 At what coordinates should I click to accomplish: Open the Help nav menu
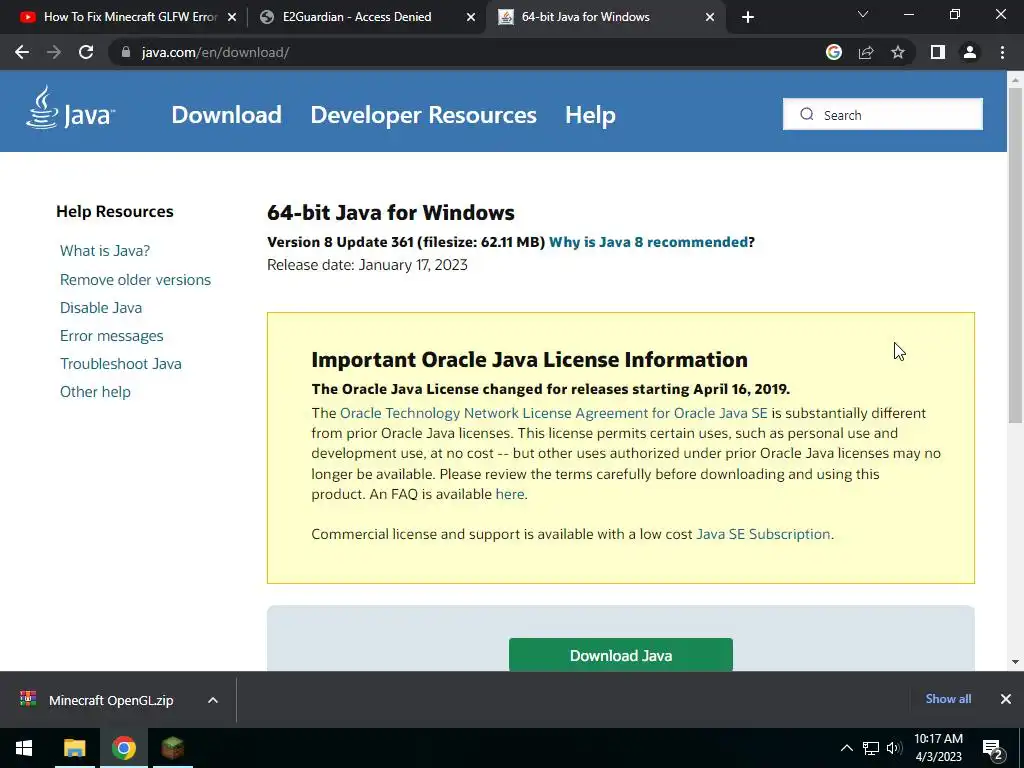pyautogui.click(x=590, y=115)
